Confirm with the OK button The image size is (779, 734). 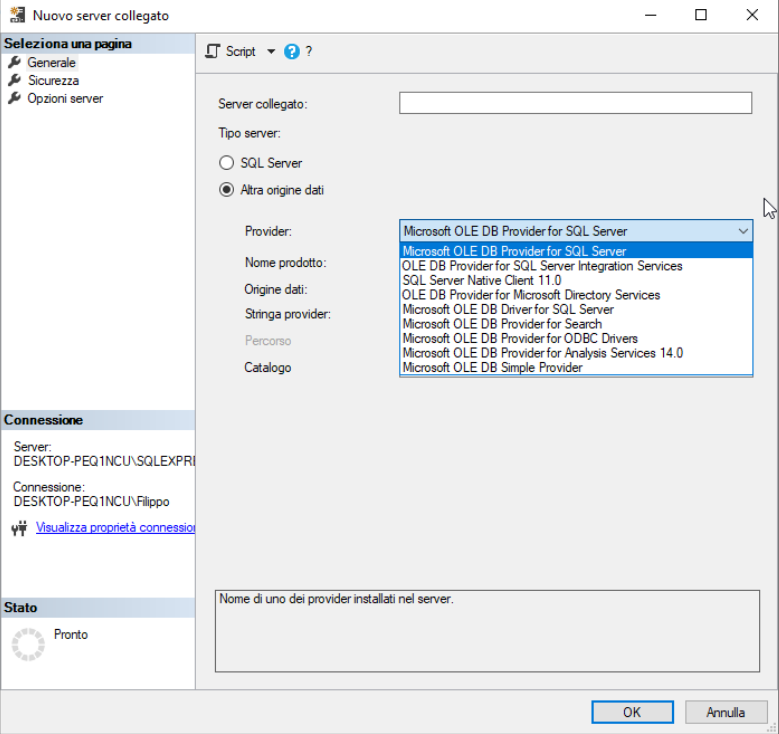[x=632, y=712]
